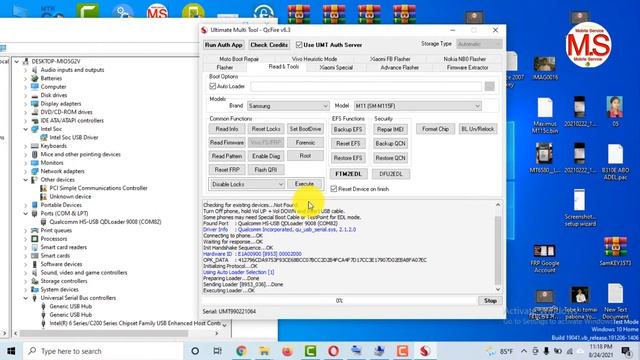Click the 0% progress bar

coord(339,301)
